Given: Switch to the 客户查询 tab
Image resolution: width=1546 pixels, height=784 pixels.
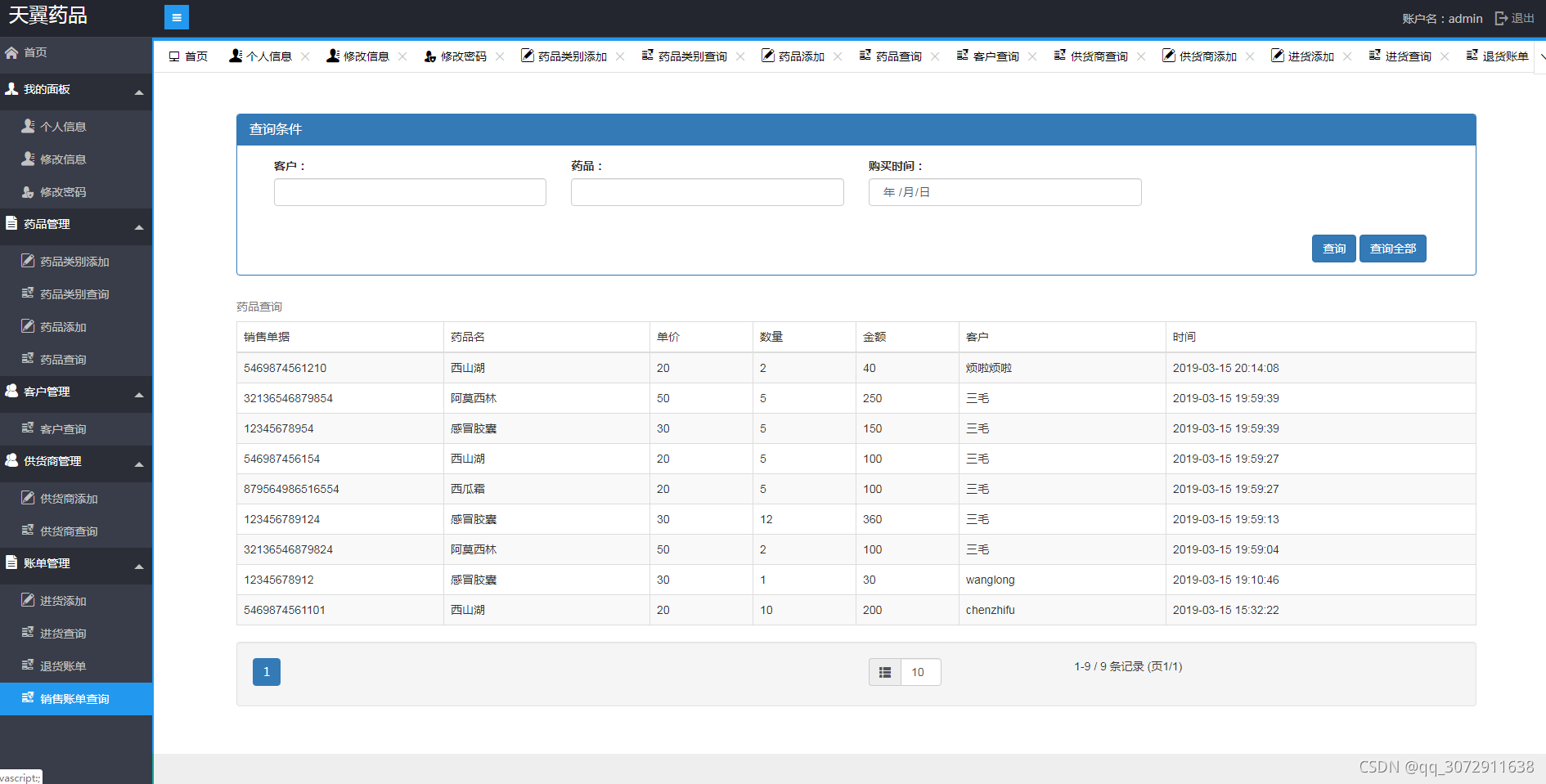Looking at the screenshot, I should [x=988, y=56].
